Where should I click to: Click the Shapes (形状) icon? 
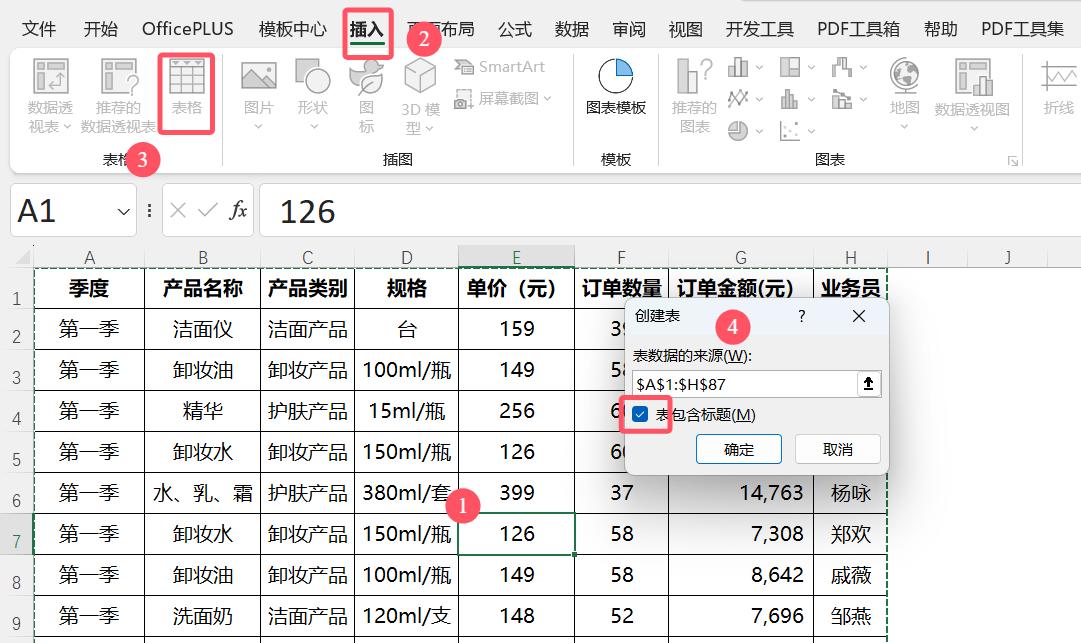(x=312, y=76)
